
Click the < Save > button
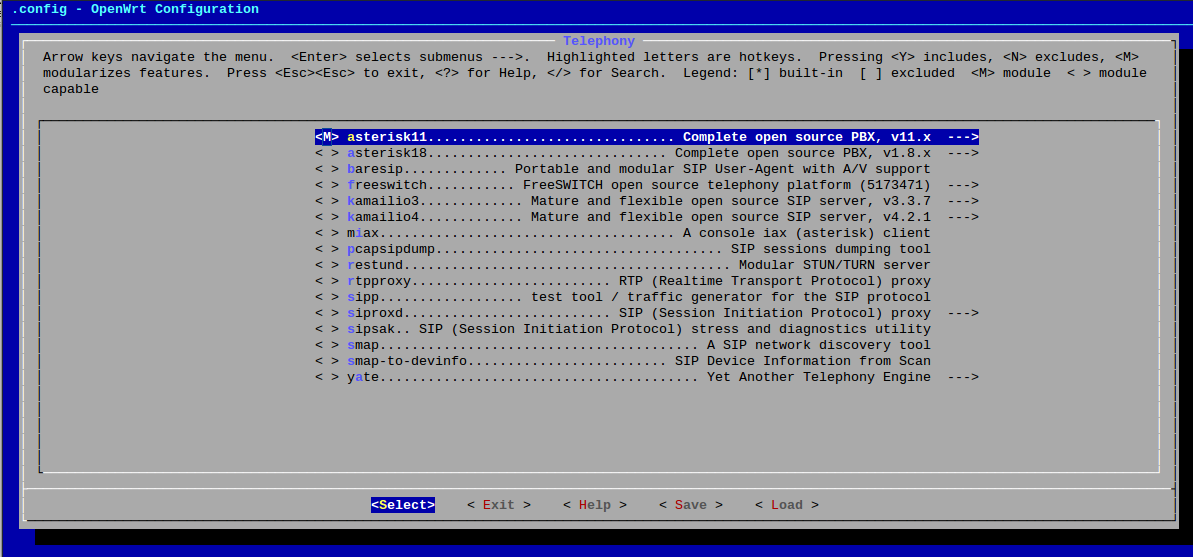[691, 504]
